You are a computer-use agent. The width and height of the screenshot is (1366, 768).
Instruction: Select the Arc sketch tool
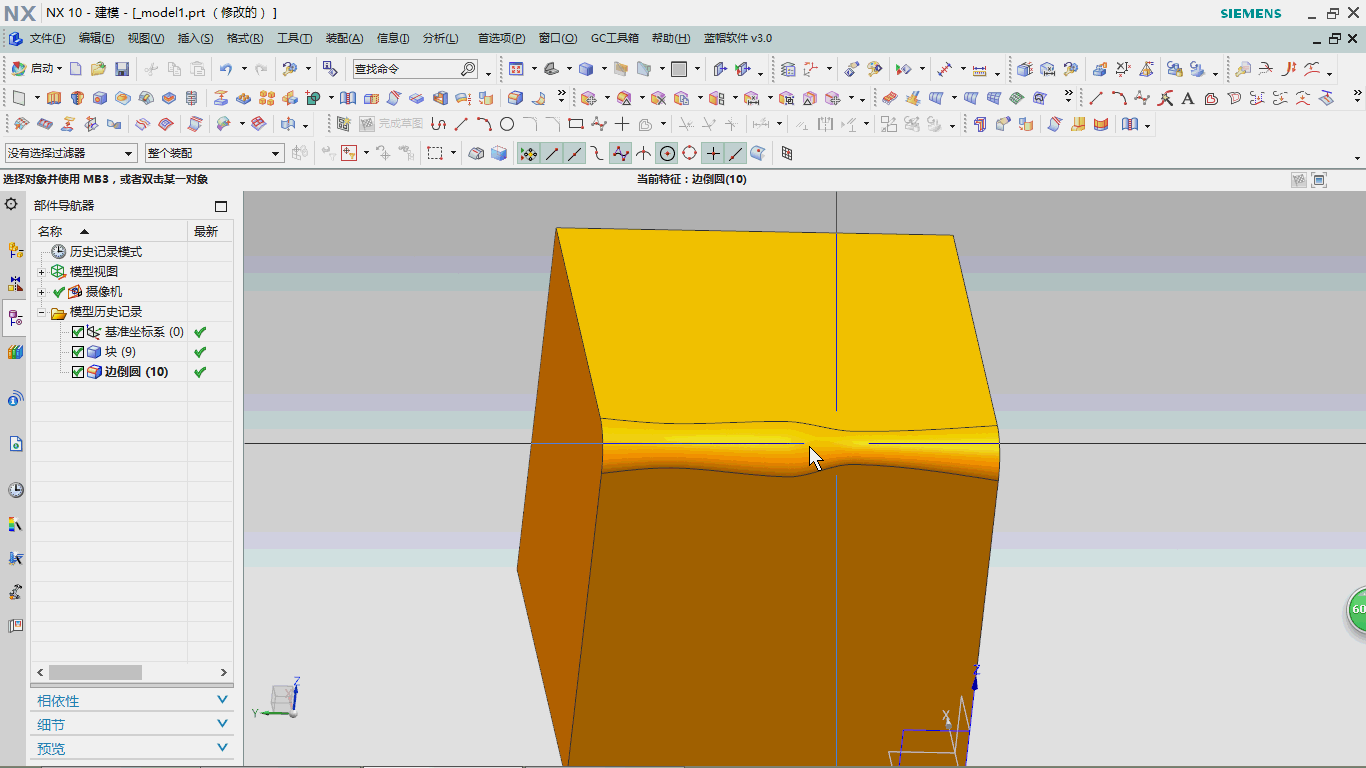(484, 125)
